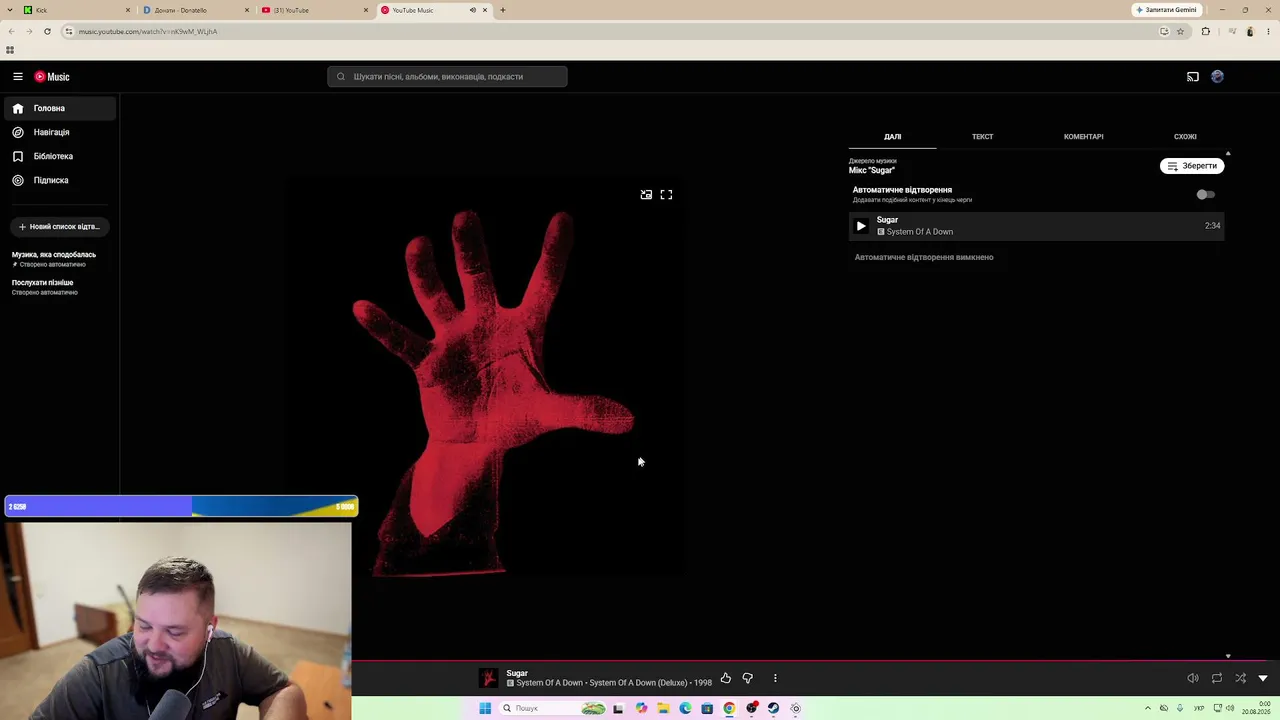This screenshot has height=720, width=1280.
Task: Click the Запитати Gemini button
Action: 1166,10
